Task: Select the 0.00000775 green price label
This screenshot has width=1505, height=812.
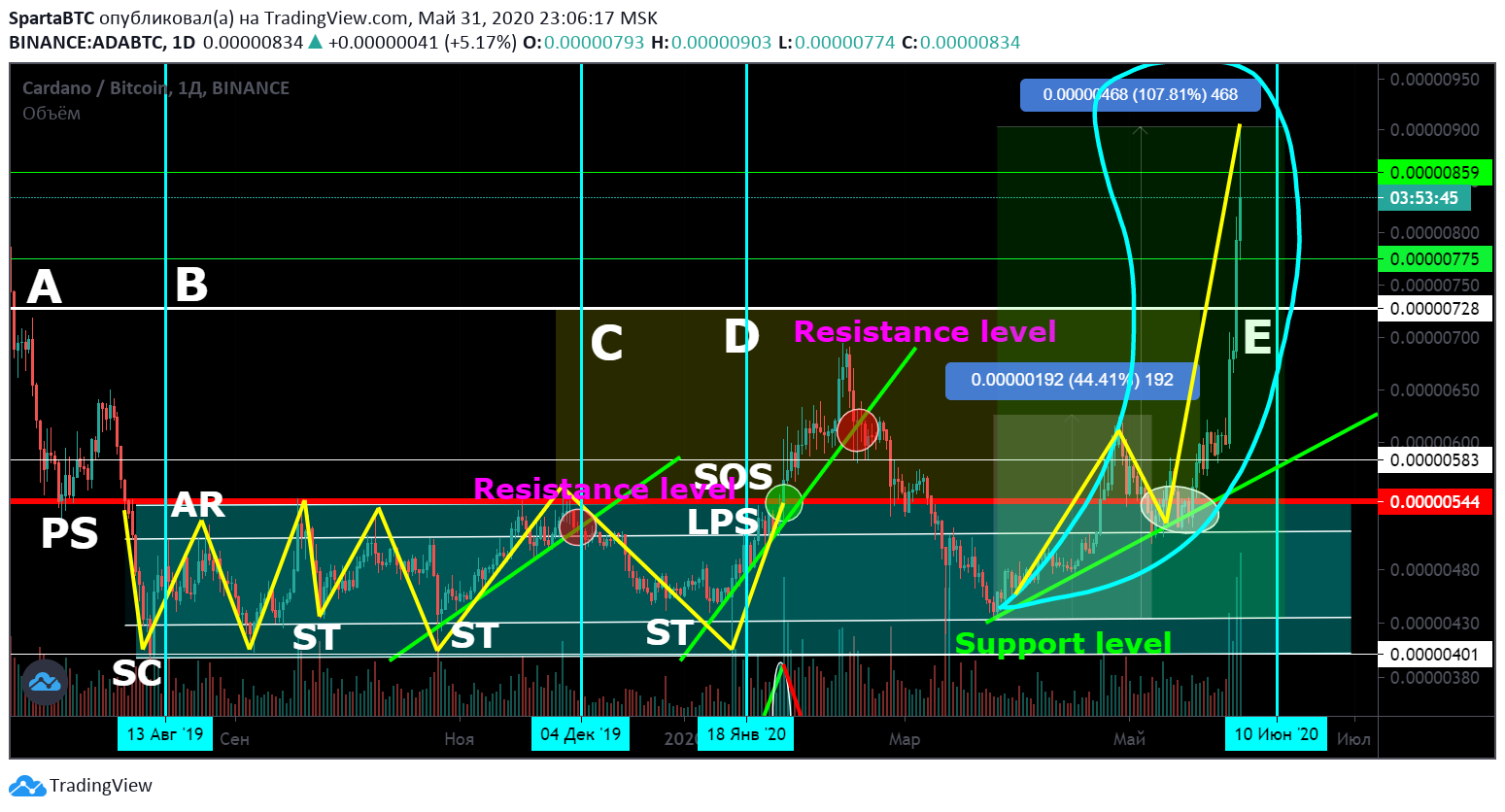Action: click(1434, 259)
